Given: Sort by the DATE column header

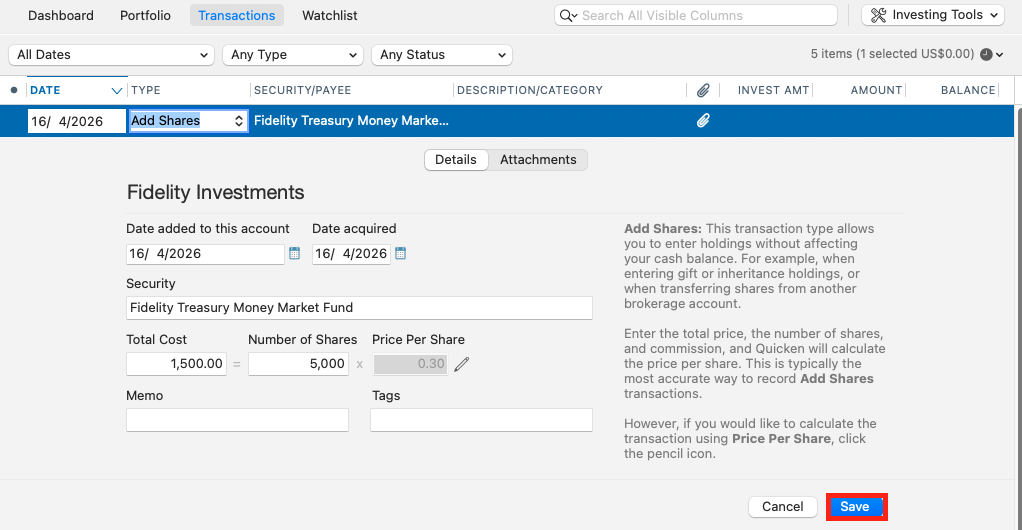Looking at the screenshot, I should click(76, 90).
